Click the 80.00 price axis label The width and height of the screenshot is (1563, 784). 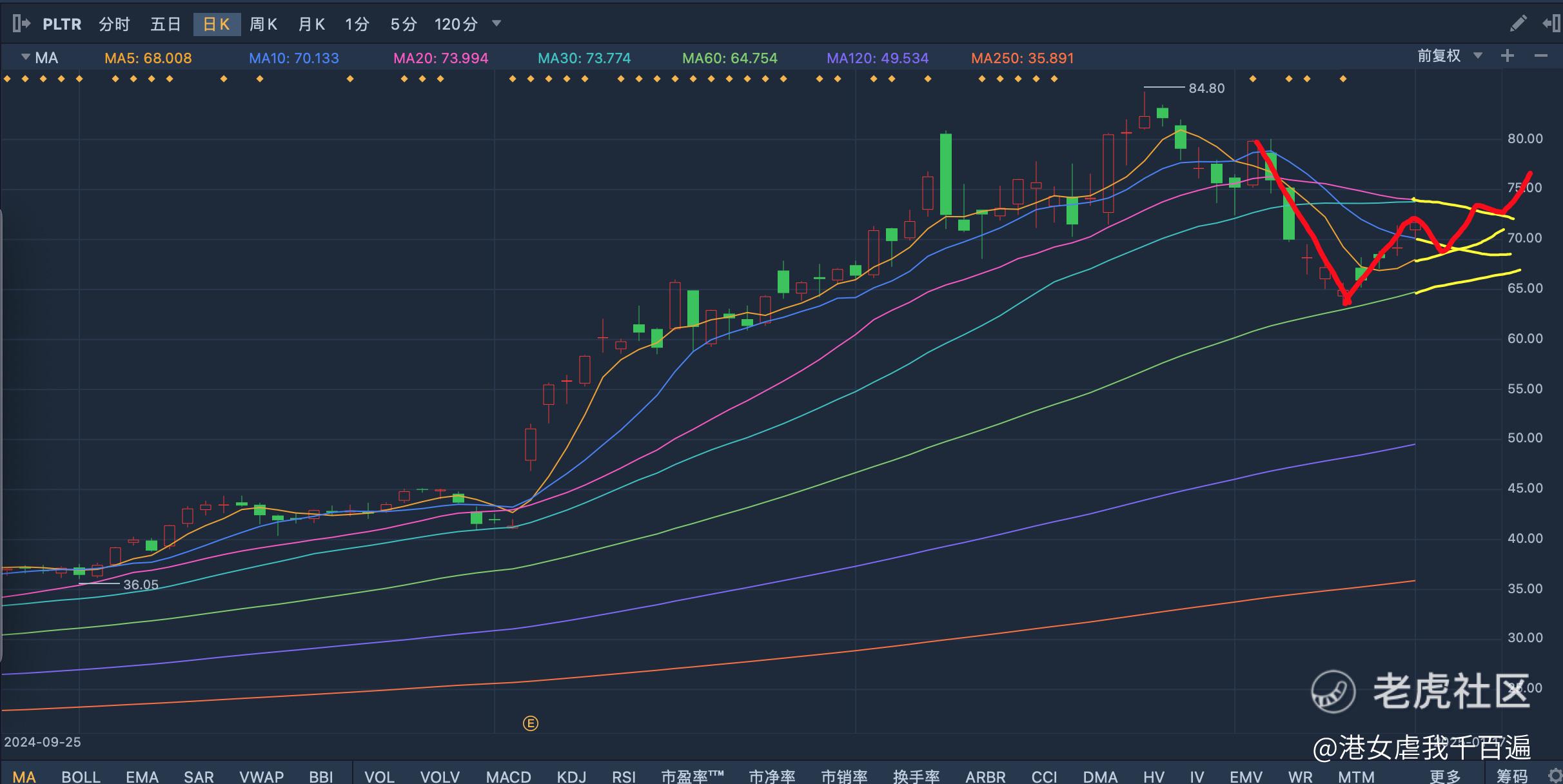tap(1525, 139)
